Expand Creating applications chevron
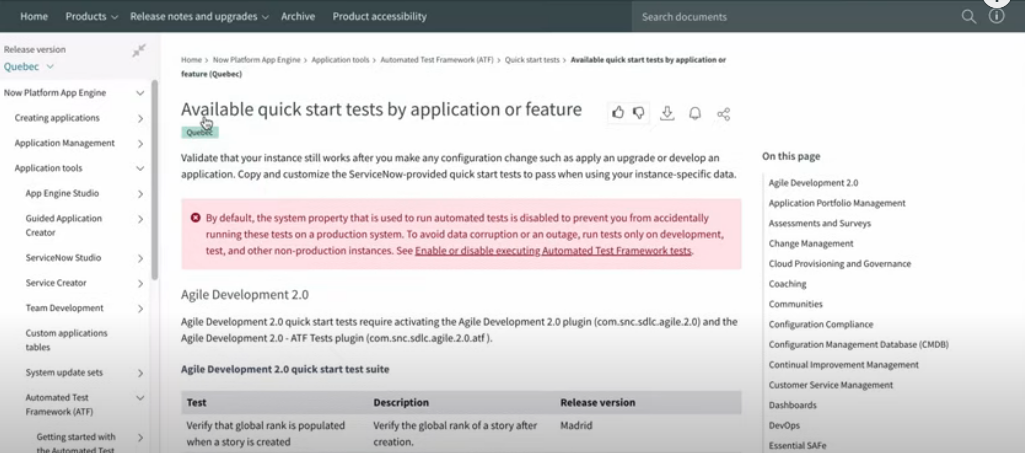1025x453 pixels. point(141,118)
